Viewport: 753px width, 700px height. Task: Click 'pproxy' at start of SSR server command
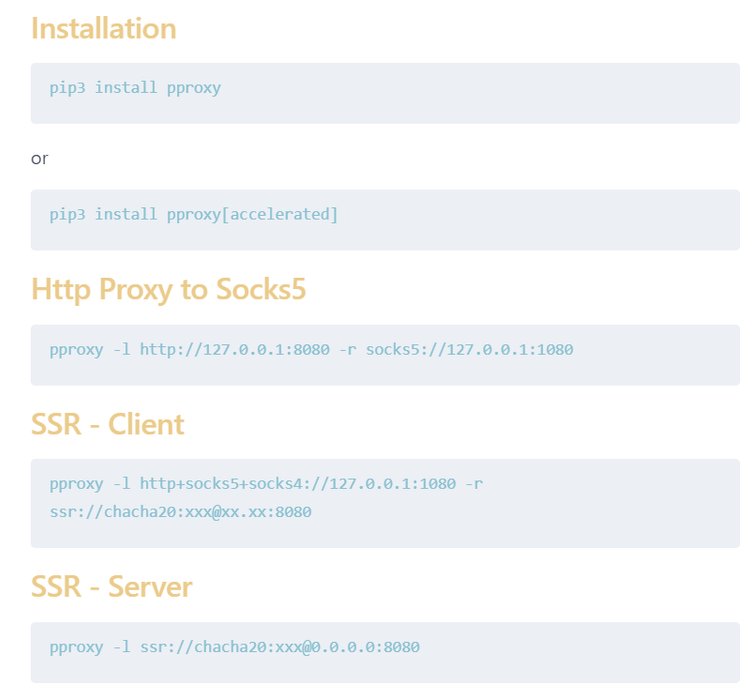(76, 647)
